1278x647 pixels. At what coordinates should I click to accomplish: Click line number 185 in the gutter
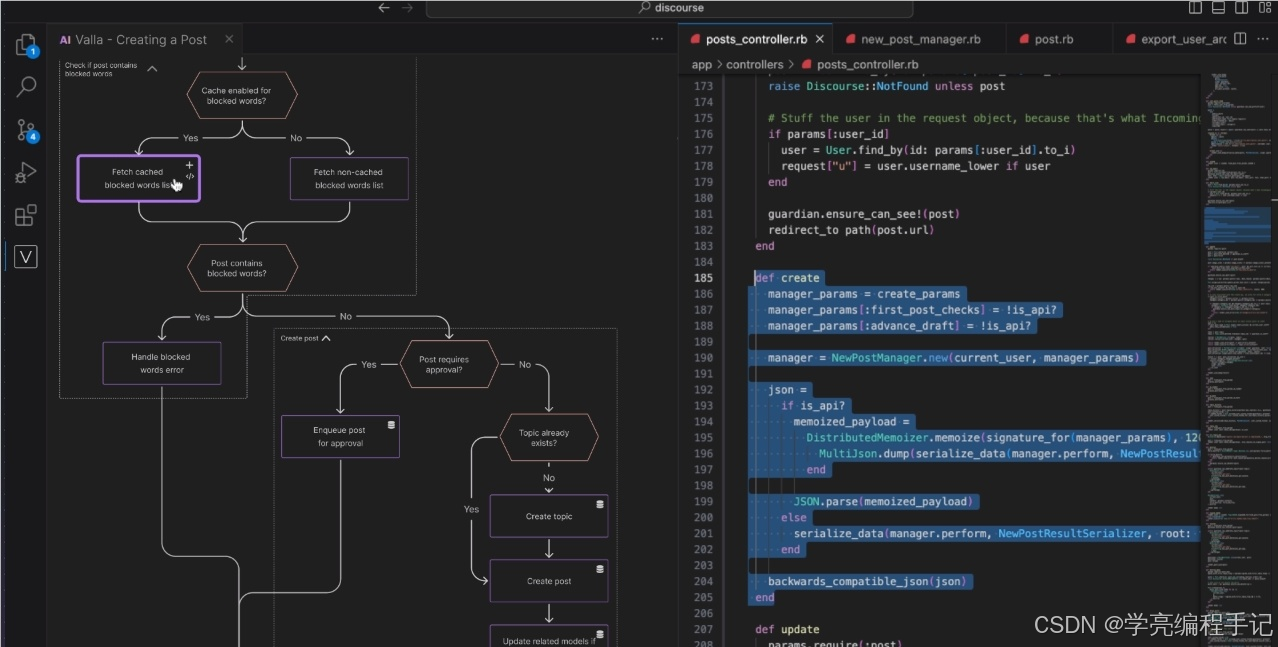703,277
